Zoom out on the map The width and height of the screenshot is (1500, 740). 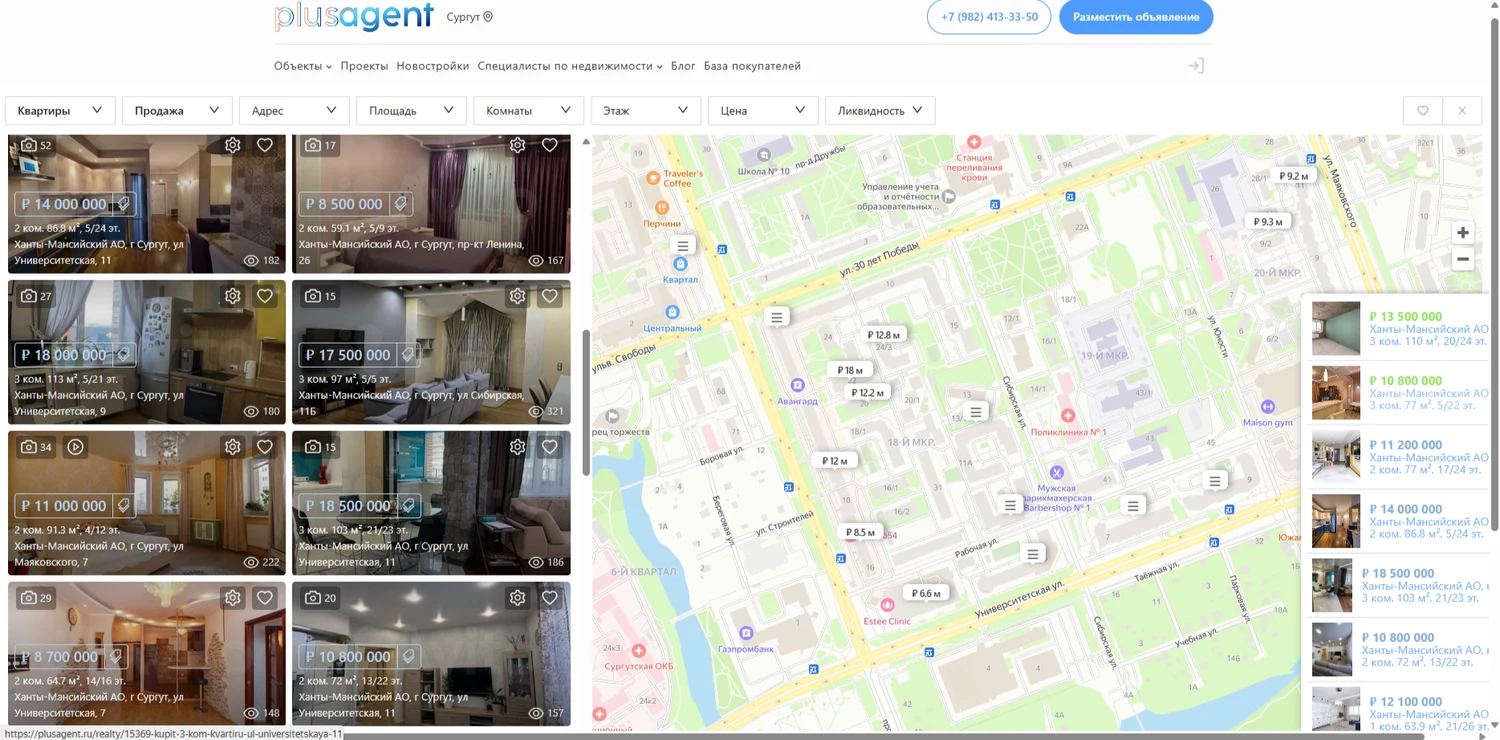[x=1463, y=259]
